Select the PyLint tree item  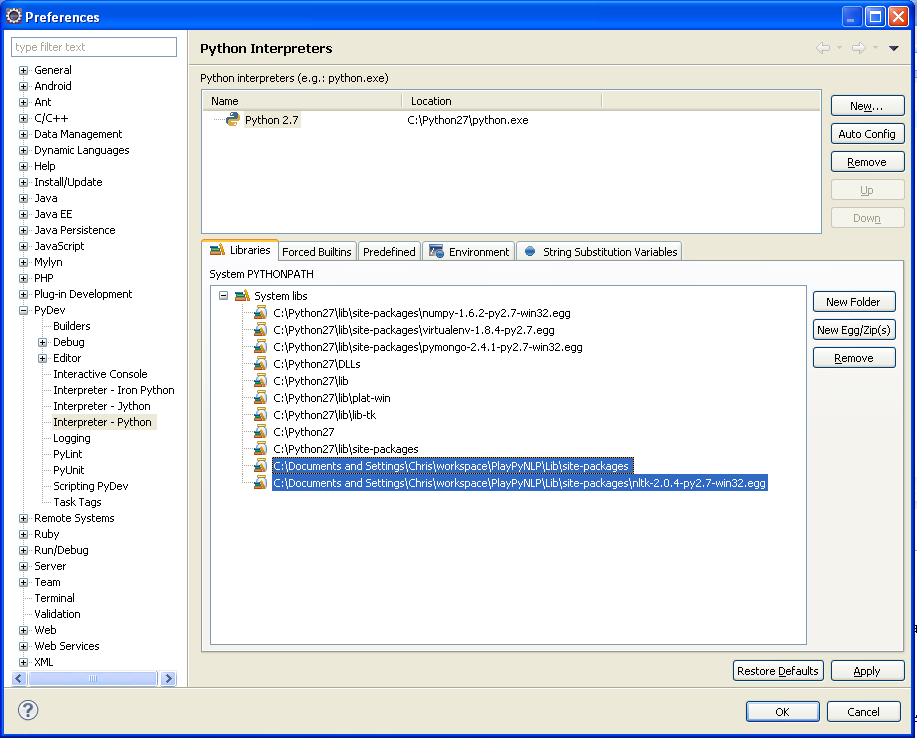pos(68,454)
